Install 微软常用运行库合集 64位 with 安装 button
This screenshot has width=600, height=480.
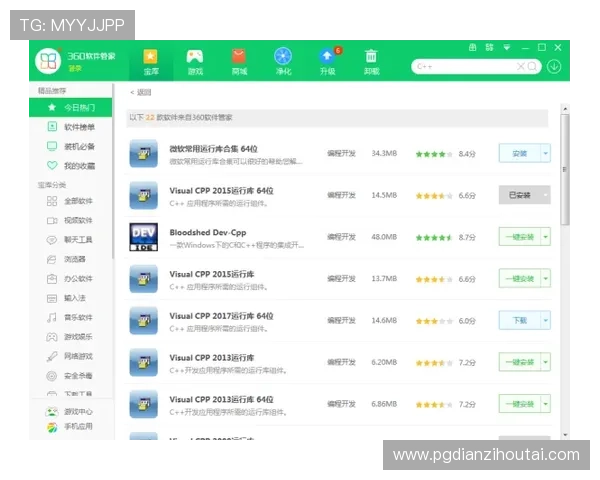coord(520,153)
